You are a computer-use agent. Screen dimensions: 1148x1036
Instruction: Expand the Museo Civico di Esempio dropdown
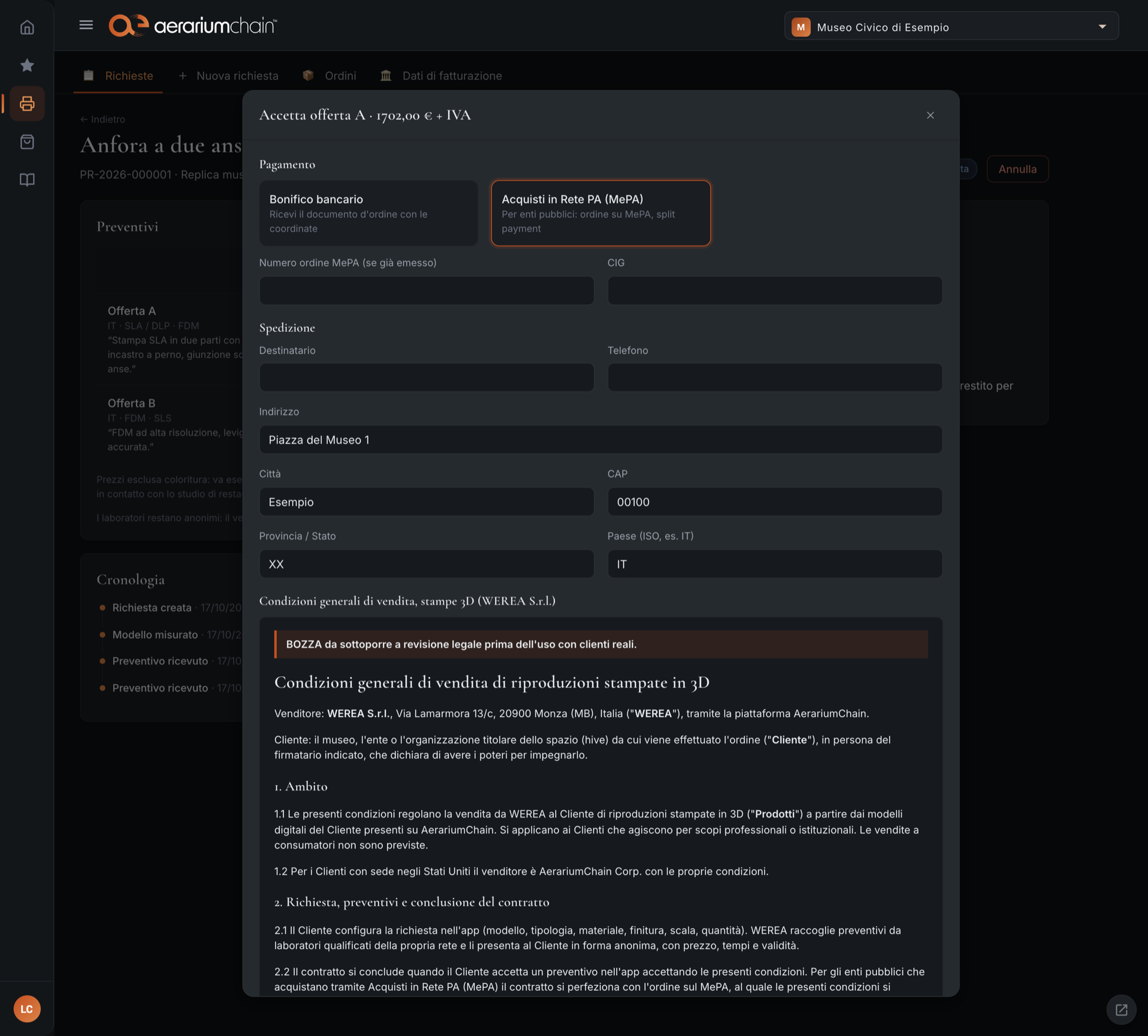(951, 27)
